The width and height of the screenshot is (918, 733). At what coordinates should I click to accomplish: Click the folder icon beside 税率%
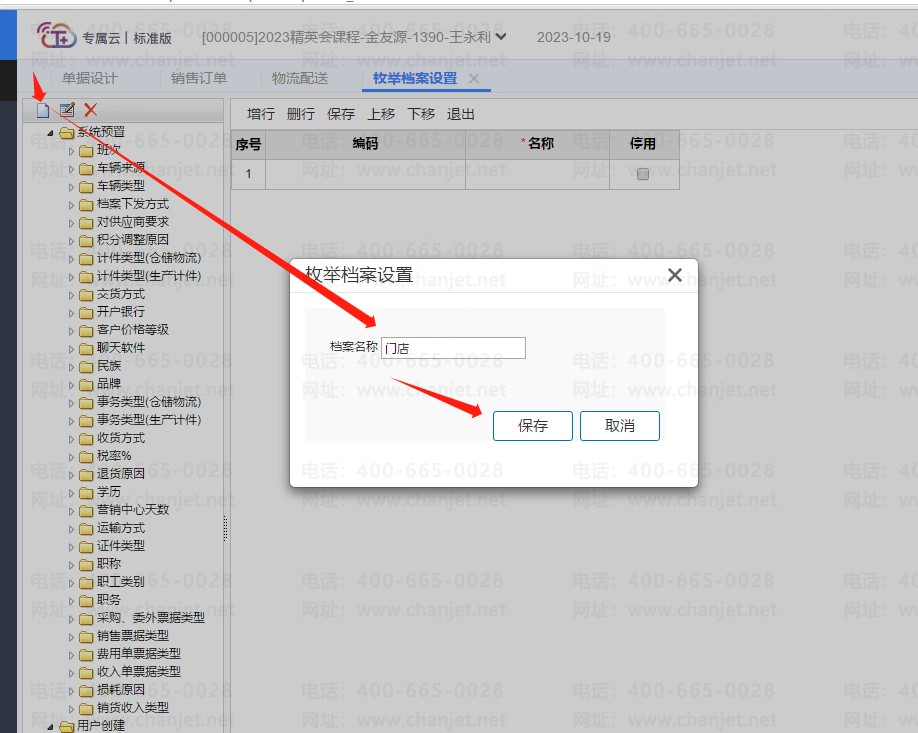[x=86, y=457]
